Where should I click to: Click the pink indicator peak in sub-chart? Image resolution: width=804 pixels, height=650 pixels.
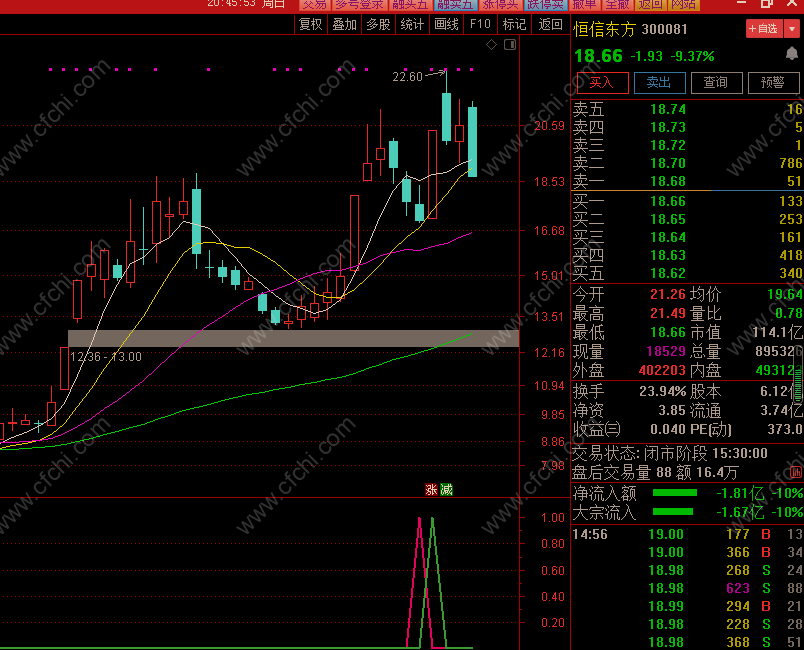pos(420,519)
